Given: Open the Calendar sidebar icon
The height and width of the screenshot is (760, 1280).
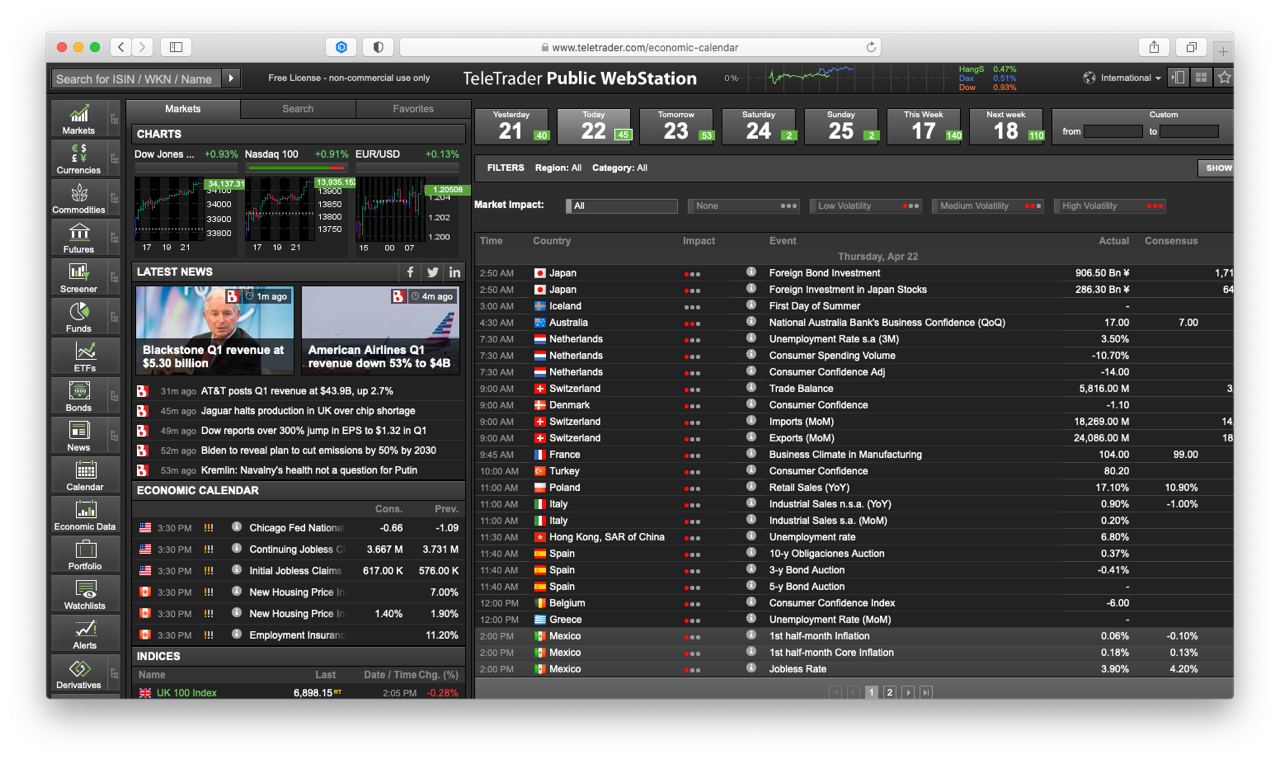Looking at the screenshot, I should point(85,475).
